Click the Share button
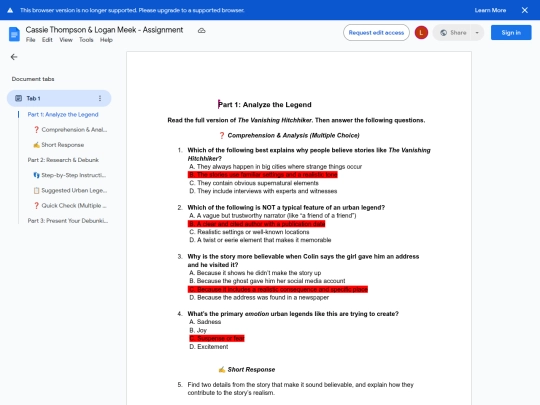 [453, 33]
